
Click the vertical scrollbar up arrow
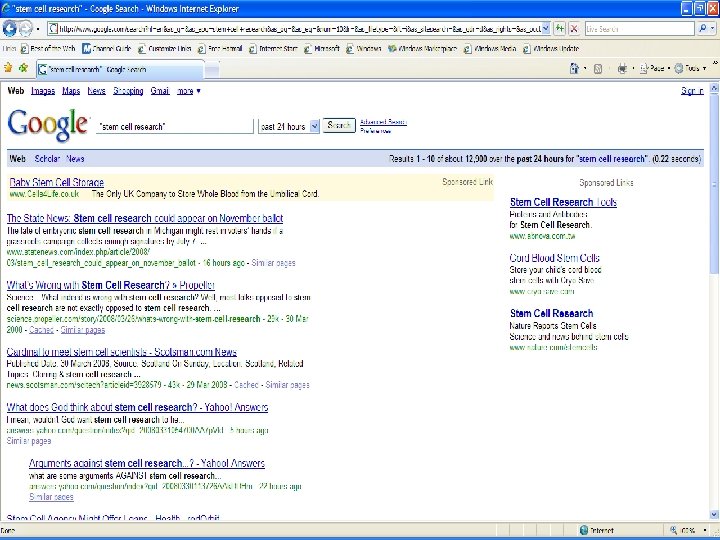[x=714, y=88]
